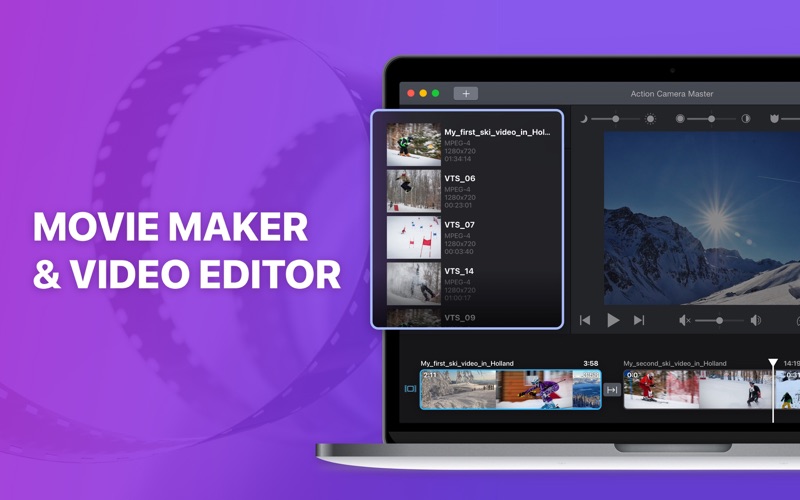
Task: Click the 01:00:17 duration under VTS_14
Action: 458,298
